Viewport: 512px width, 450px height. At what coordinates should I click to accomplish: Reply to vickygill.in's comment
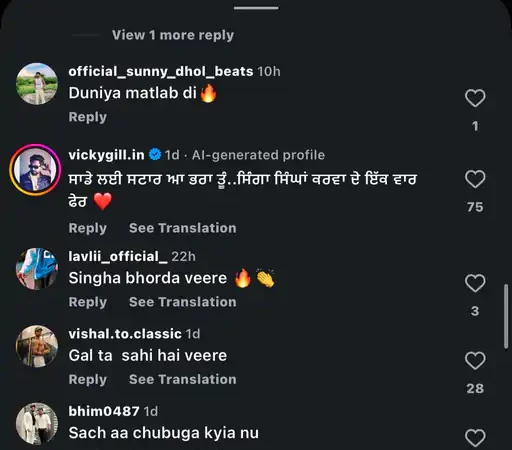(88, 228)
